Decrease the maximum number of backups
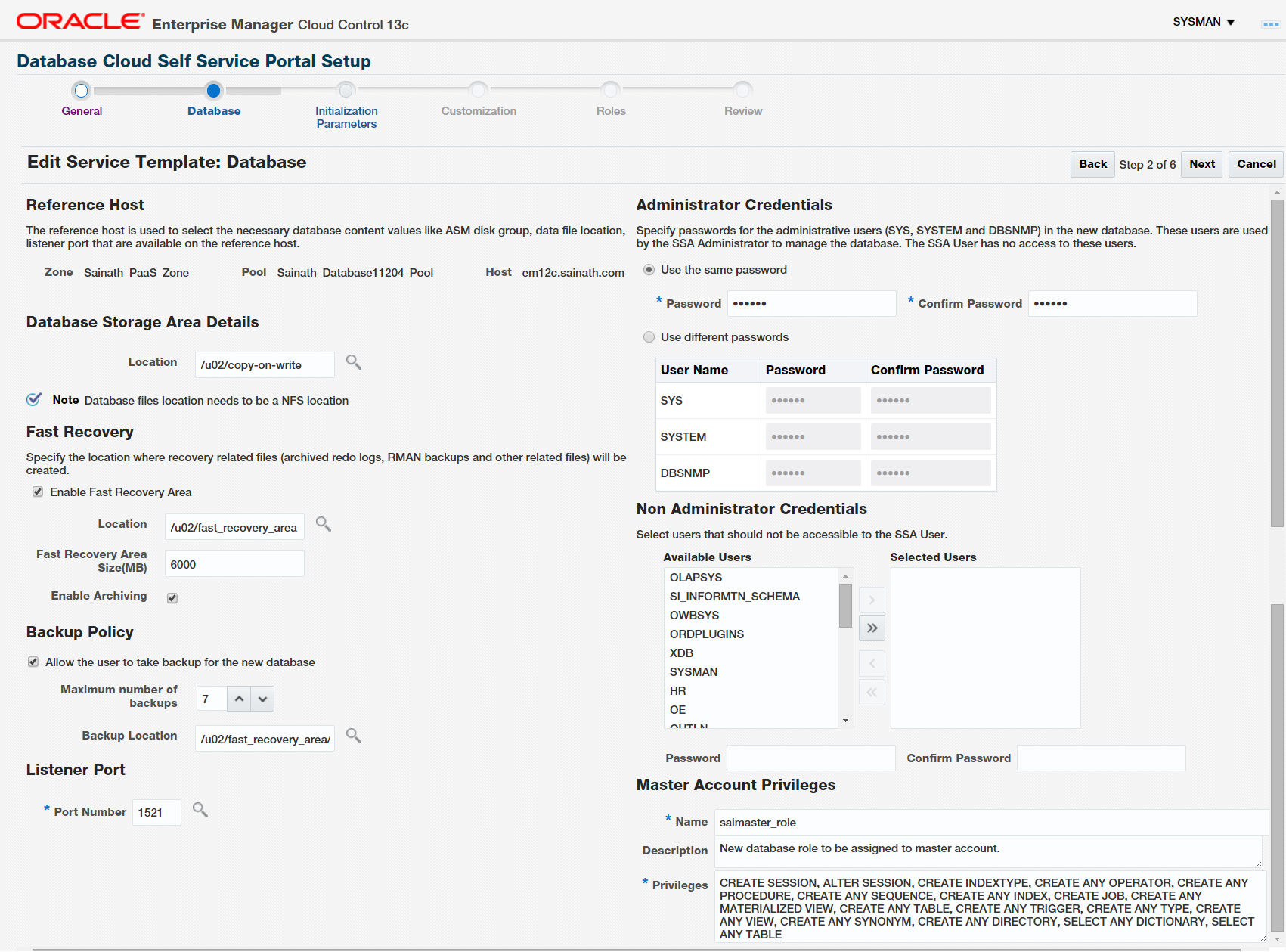The width and height of the screenshot is (1286, 952). [x=262, y=699]
